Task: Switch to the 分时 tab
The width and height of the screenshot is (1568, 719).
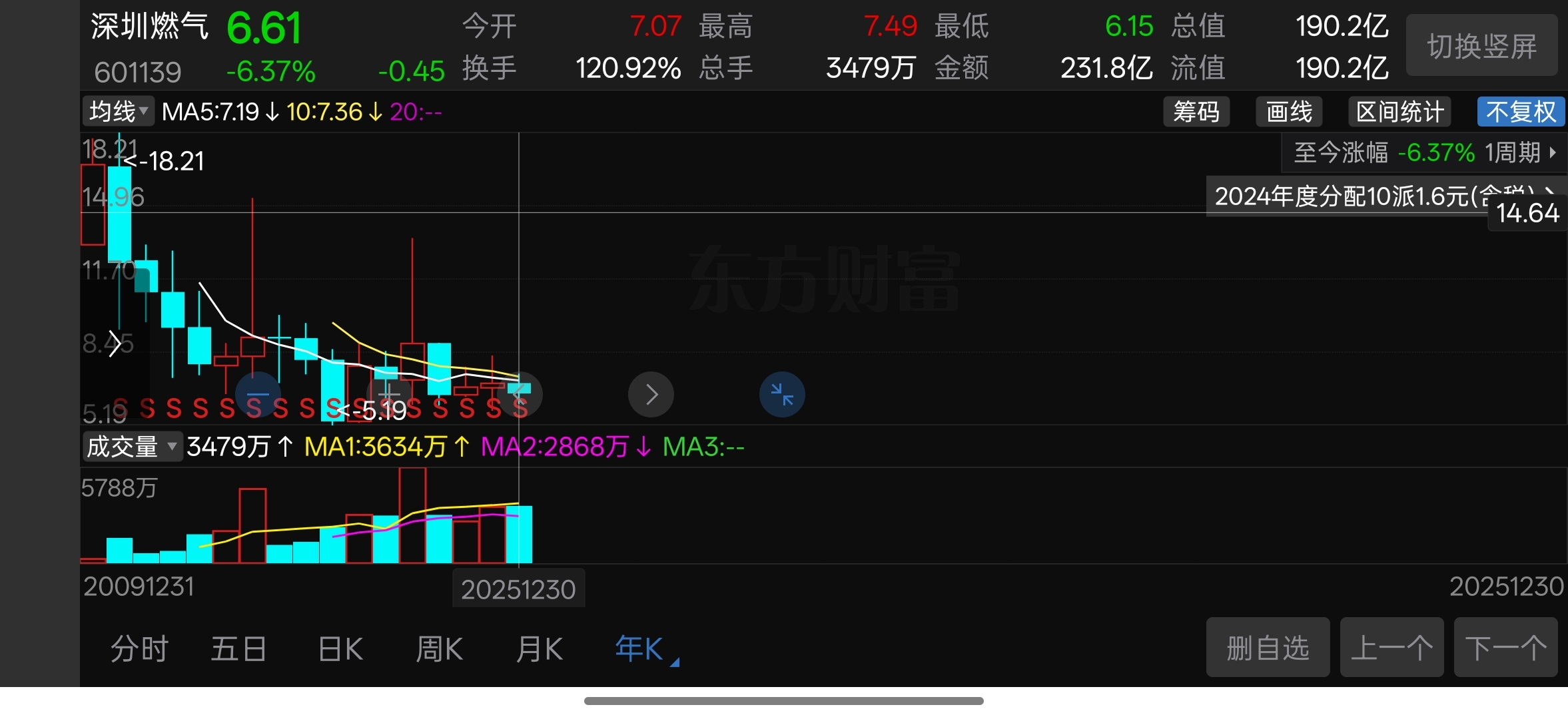Action: 139,649
